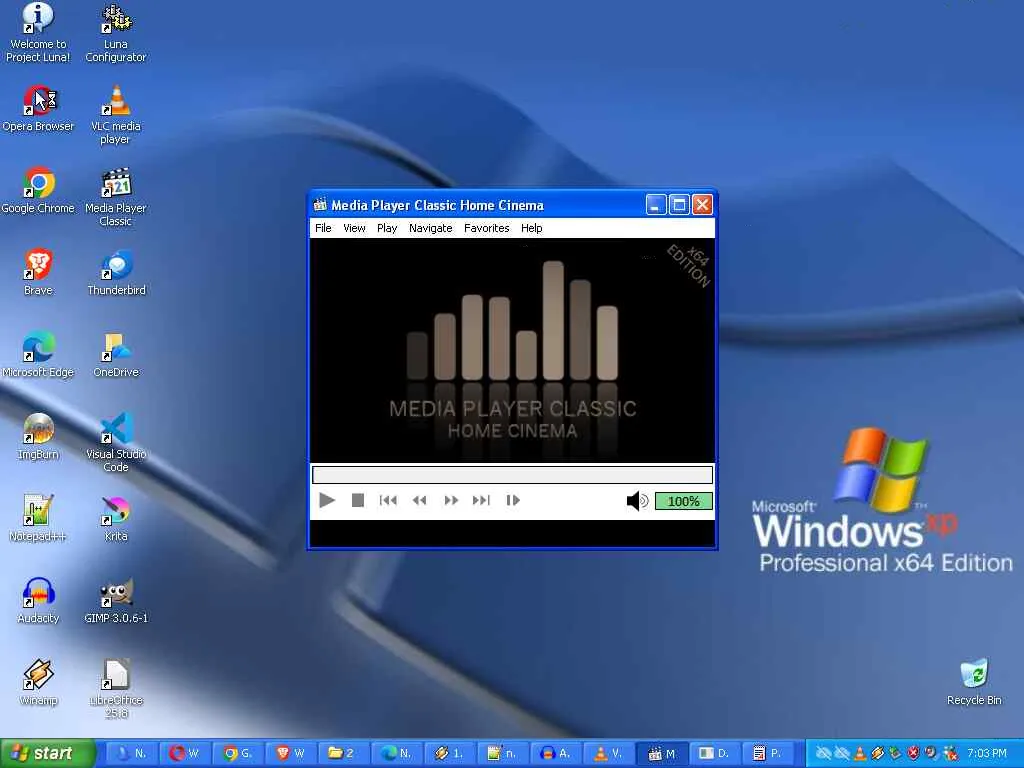The image size is (1024, 768).
Task: Switch to folder group taskbar button
Action: point(344,754)
